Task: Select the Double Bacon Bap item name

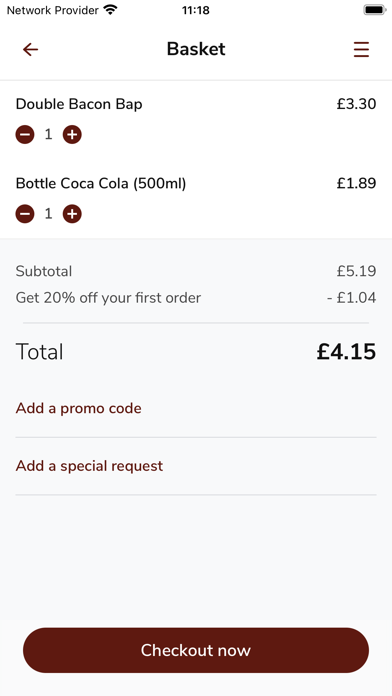Action: [x=79, y=104]
